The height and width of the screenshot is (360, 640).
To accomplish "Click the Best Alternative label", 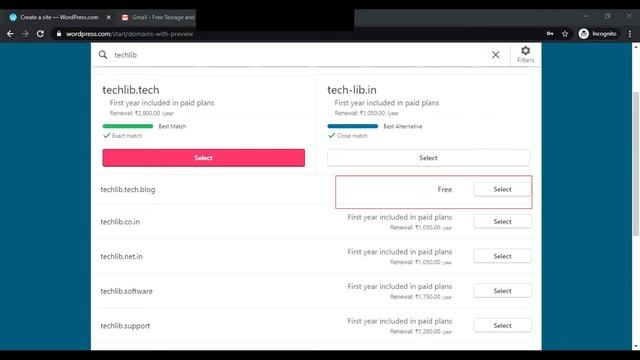I will tap(403, 127).
